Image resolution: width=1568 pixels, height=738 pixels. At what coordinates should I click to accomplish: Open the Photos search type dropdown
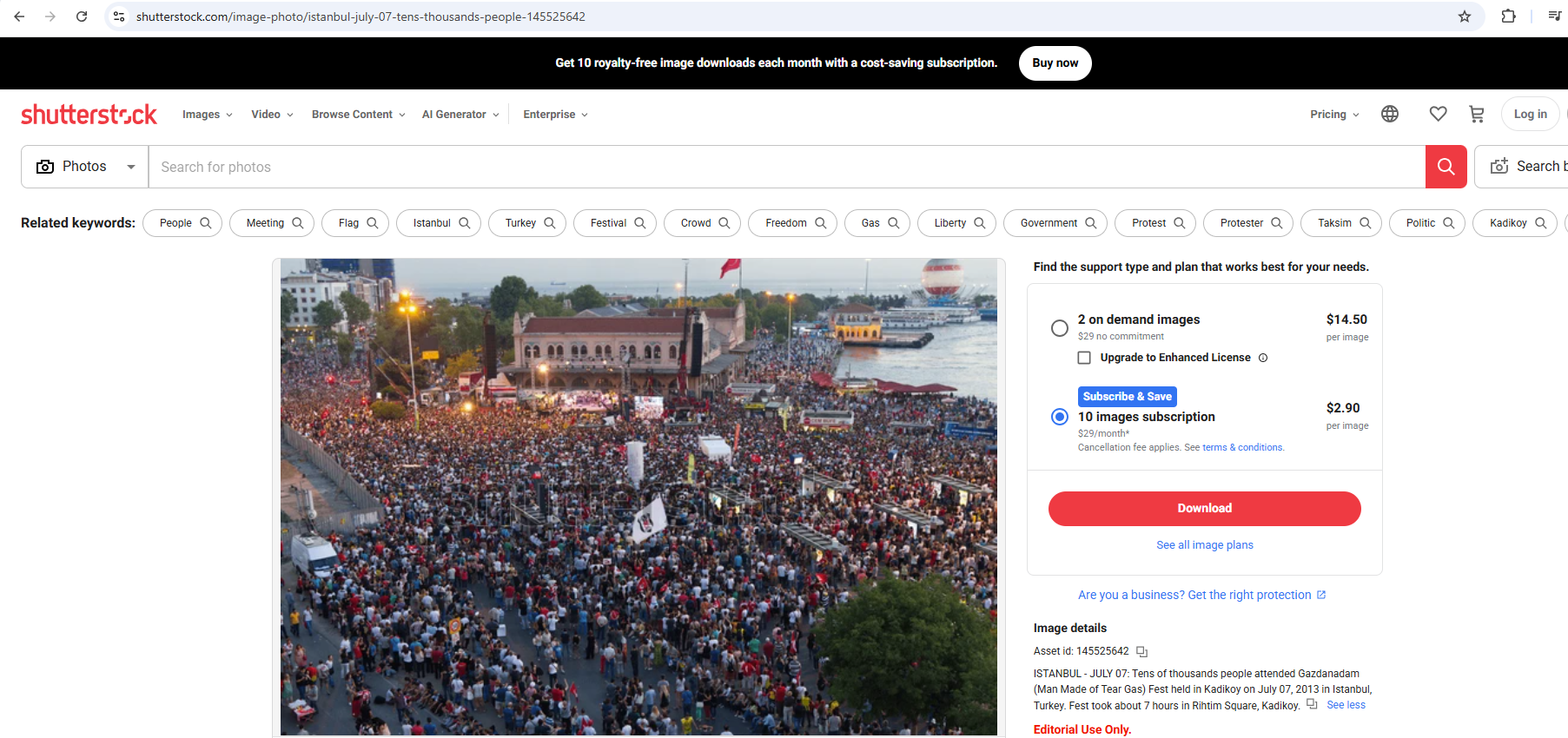coord(85,167)
